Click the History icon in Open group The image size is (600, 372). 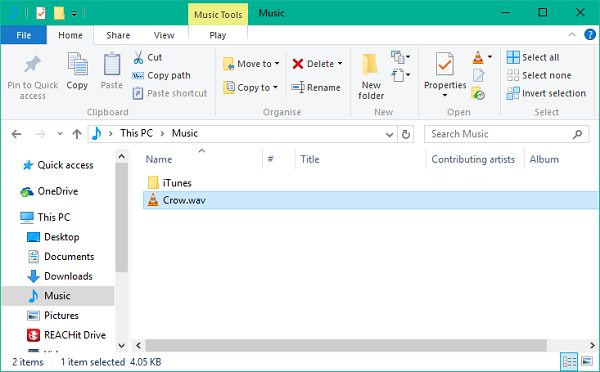coord(478,93)
